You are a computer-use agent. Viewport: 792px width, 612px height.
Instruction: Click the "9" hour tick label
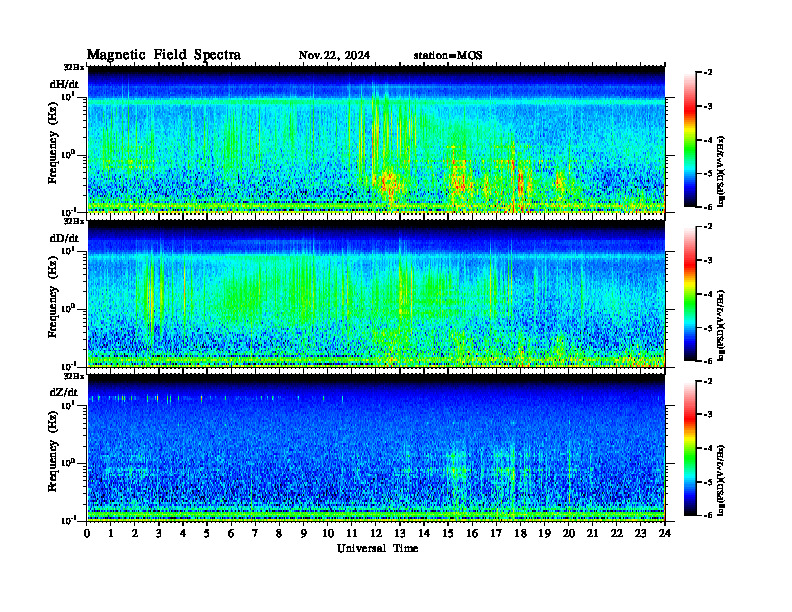[x=303, y=533]
